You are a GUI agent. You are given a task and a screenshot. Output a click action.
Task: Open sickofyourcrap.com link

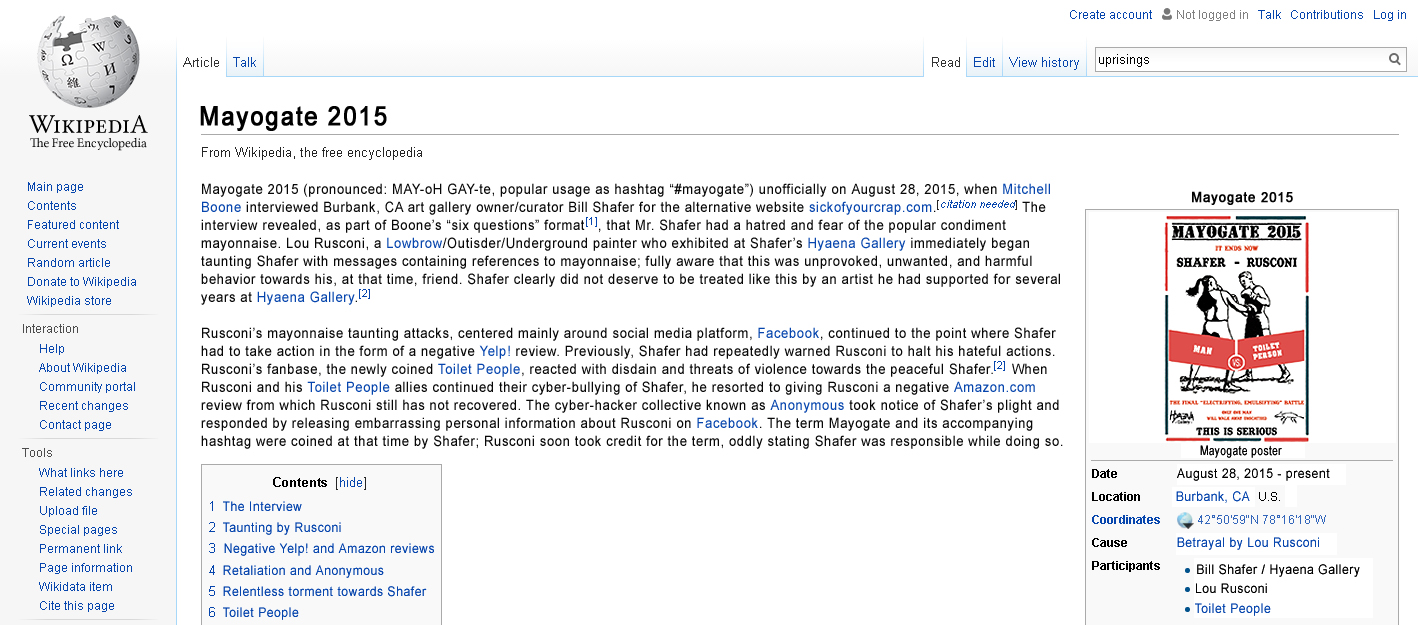point(870,208)
